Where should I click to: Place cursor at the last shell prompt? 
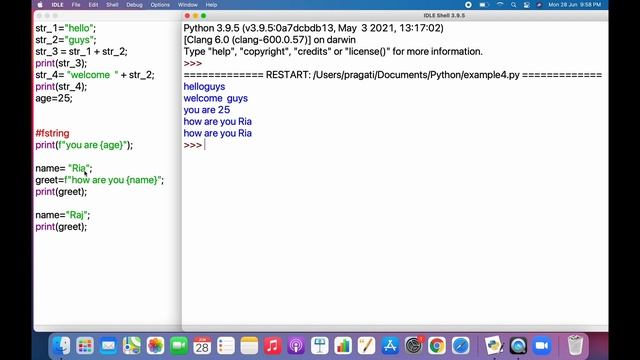[204, 145]
